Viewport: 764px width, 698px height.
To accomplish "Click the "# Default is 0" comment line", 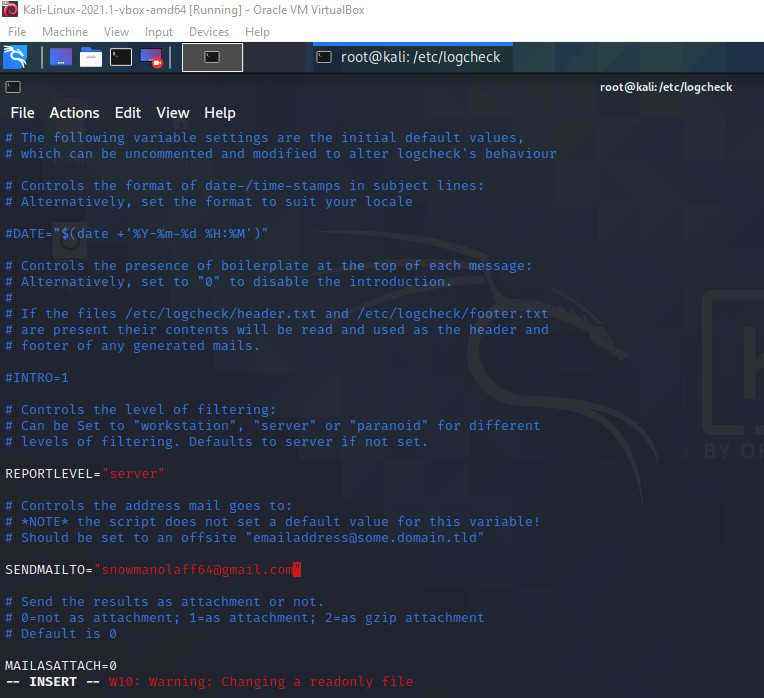I will [x=61, y=634].
